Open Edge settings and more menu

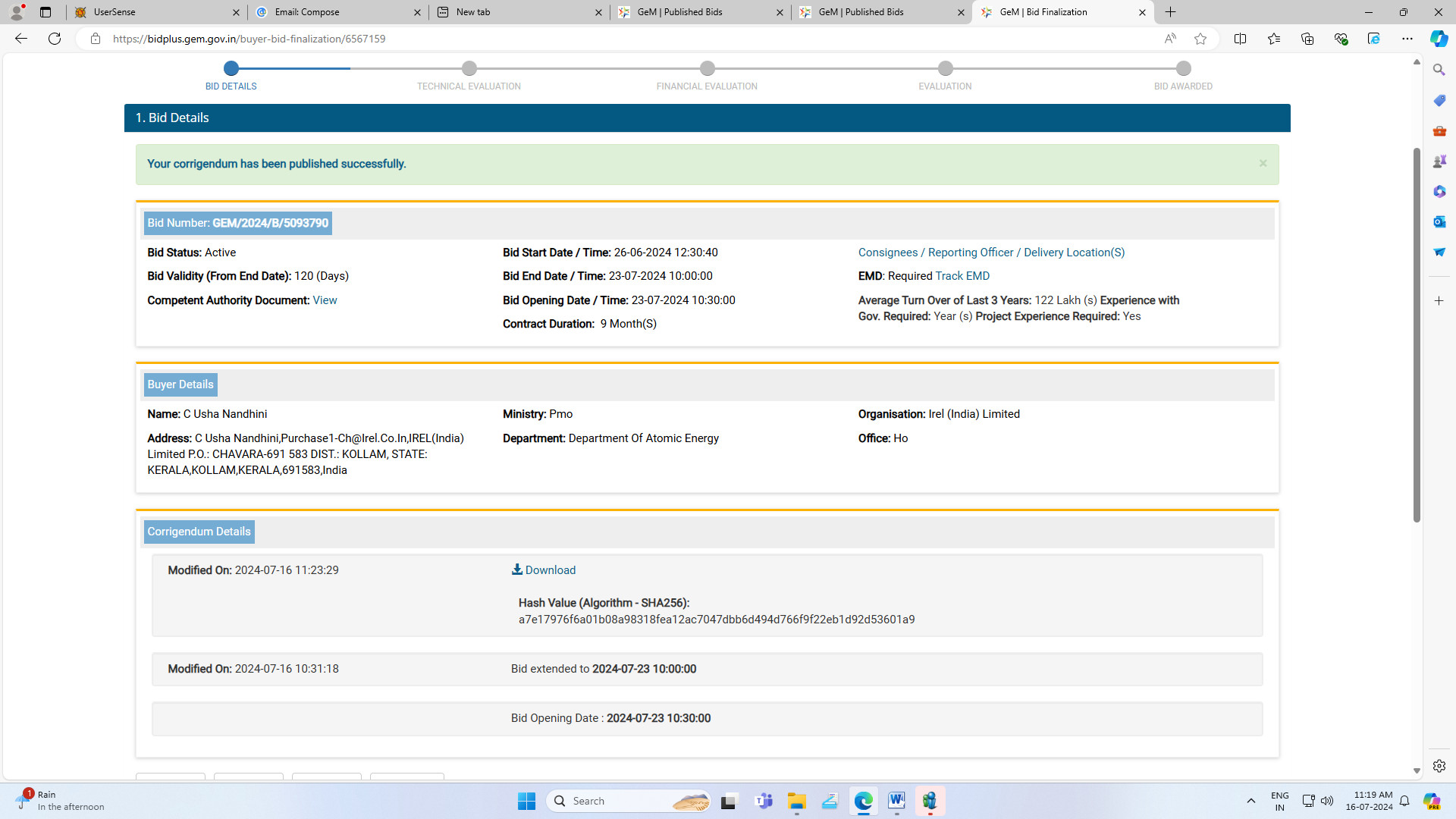coord(1407,39)
